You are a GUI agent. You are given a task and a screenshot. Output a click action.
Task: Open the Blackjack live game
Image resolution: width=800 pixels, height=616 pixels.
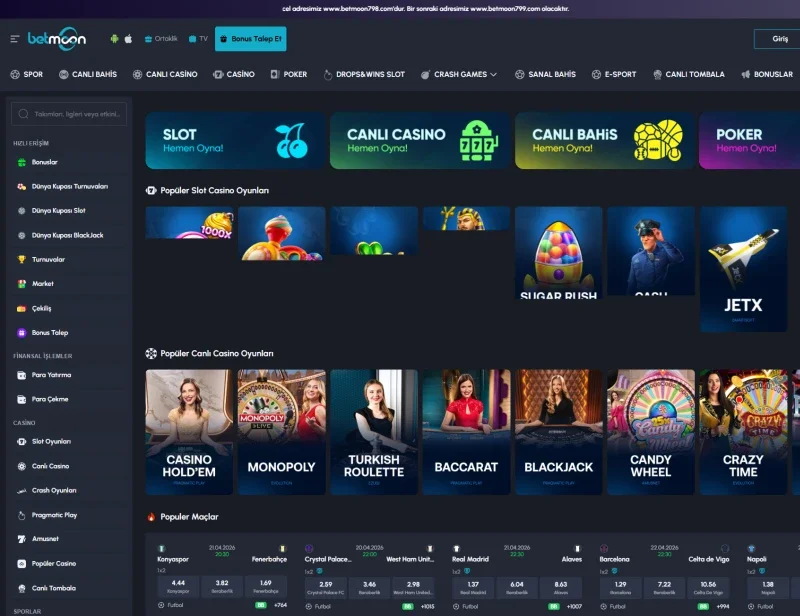[x=559, y=432]
